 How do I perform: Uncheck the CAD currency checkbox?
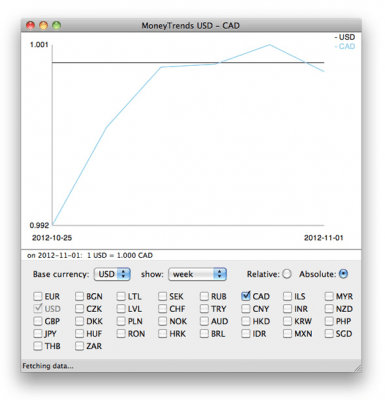click(246, 296)
